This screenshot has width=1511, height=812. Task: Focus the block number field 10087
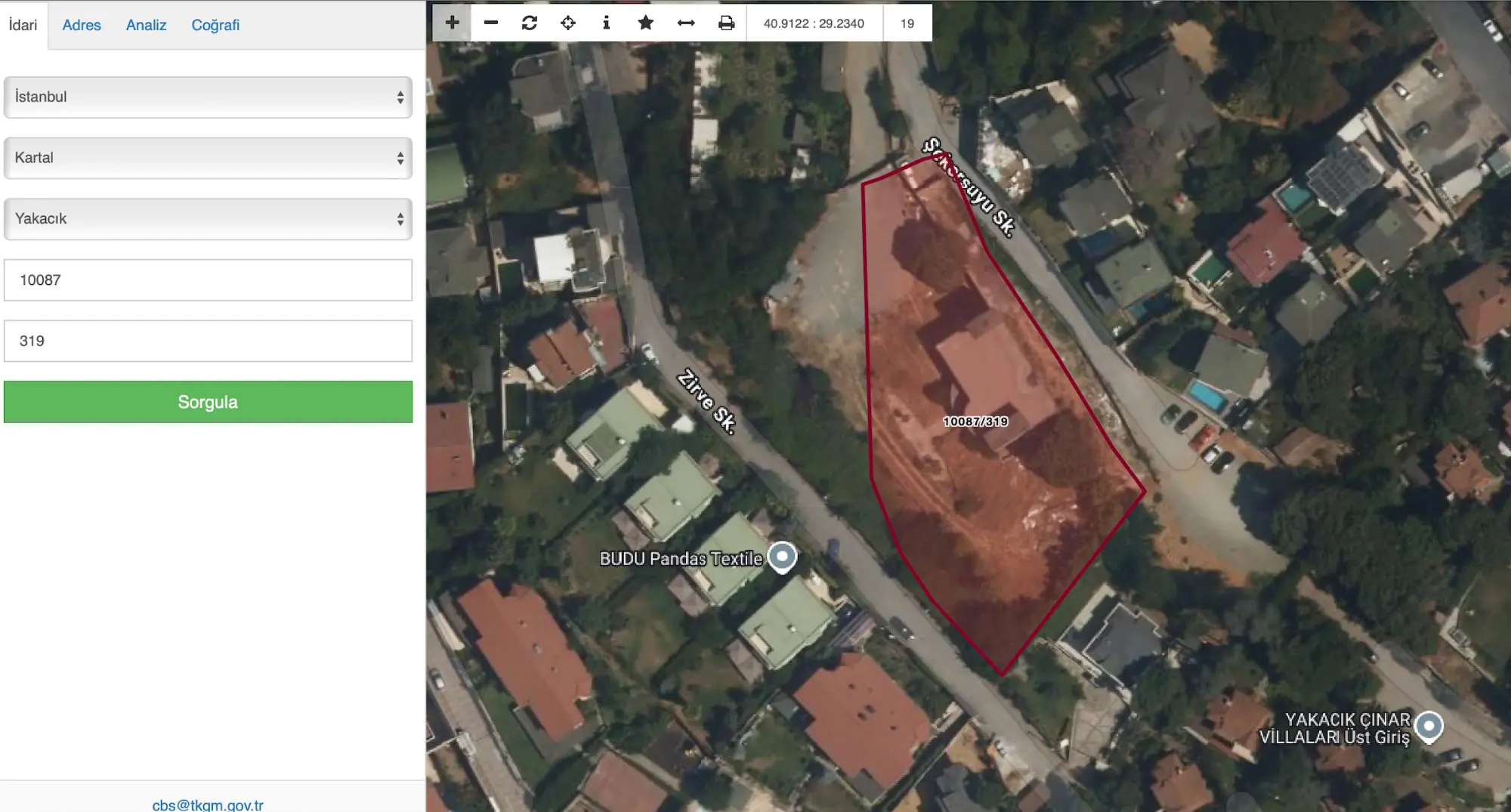click(x=208, y=280)
